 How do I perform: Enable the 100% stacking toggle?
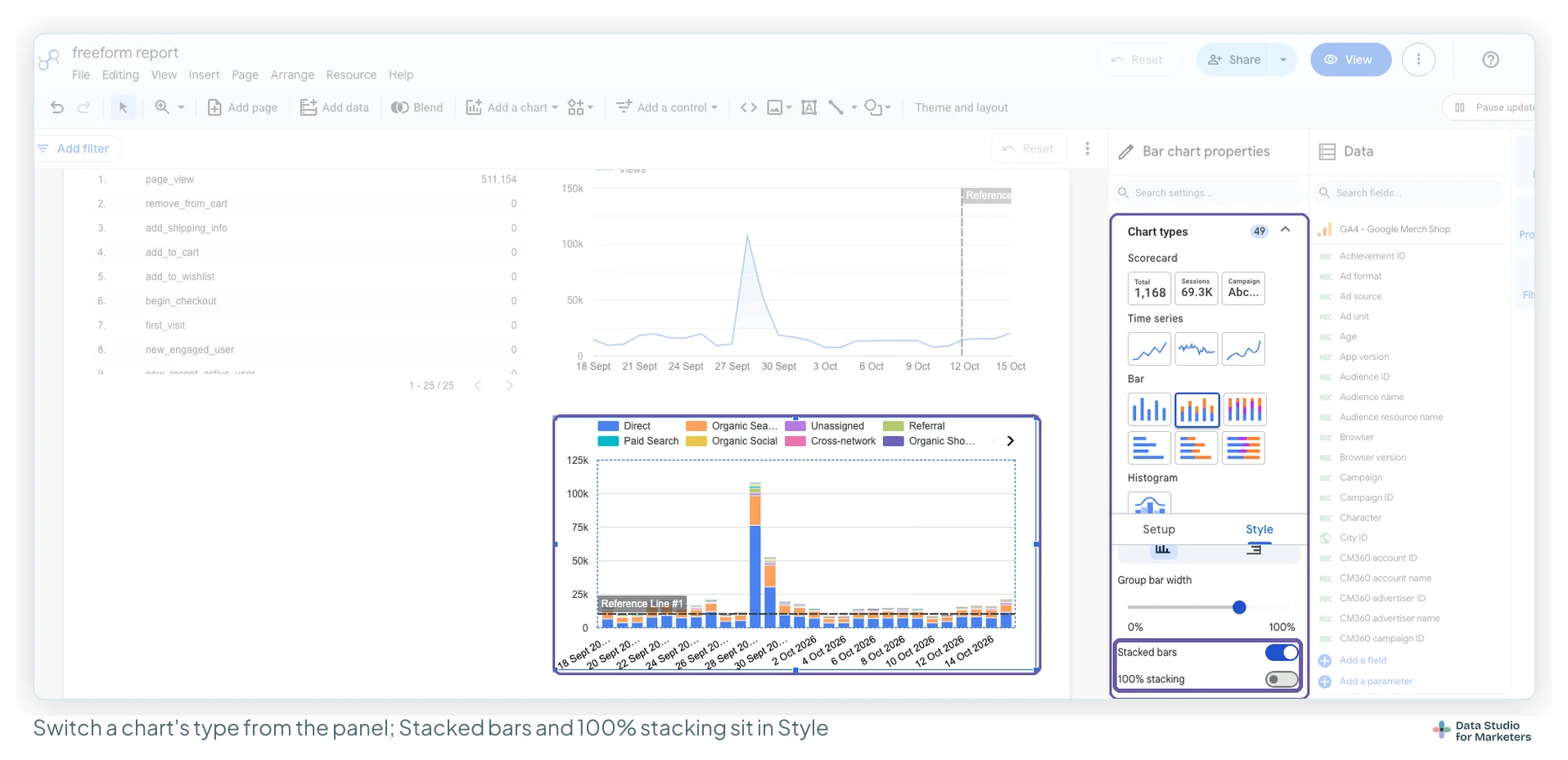[1281, 679]
